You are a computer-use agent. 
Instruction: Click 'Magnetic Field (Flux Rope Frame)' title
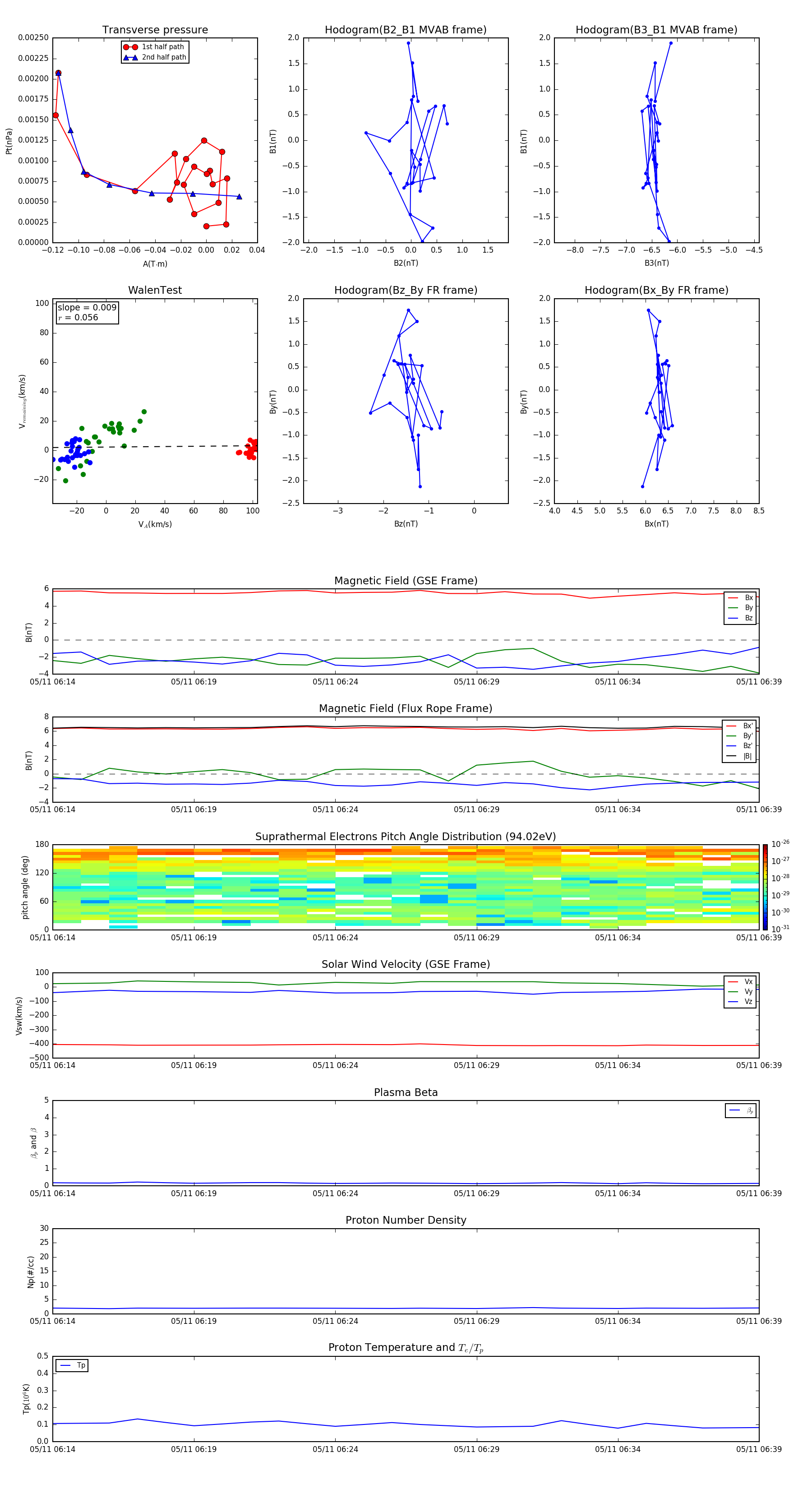(x=406, y=709)
